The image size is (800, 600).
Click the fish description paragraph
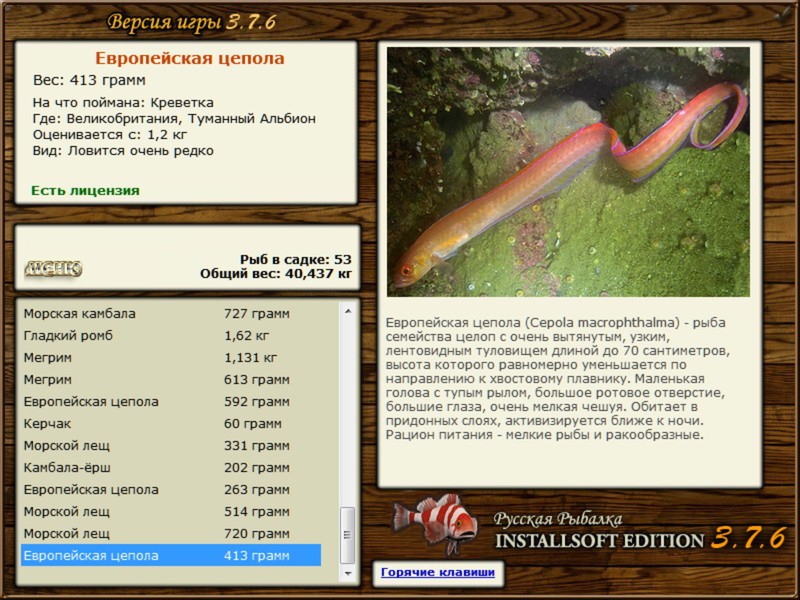click(558, 379)
